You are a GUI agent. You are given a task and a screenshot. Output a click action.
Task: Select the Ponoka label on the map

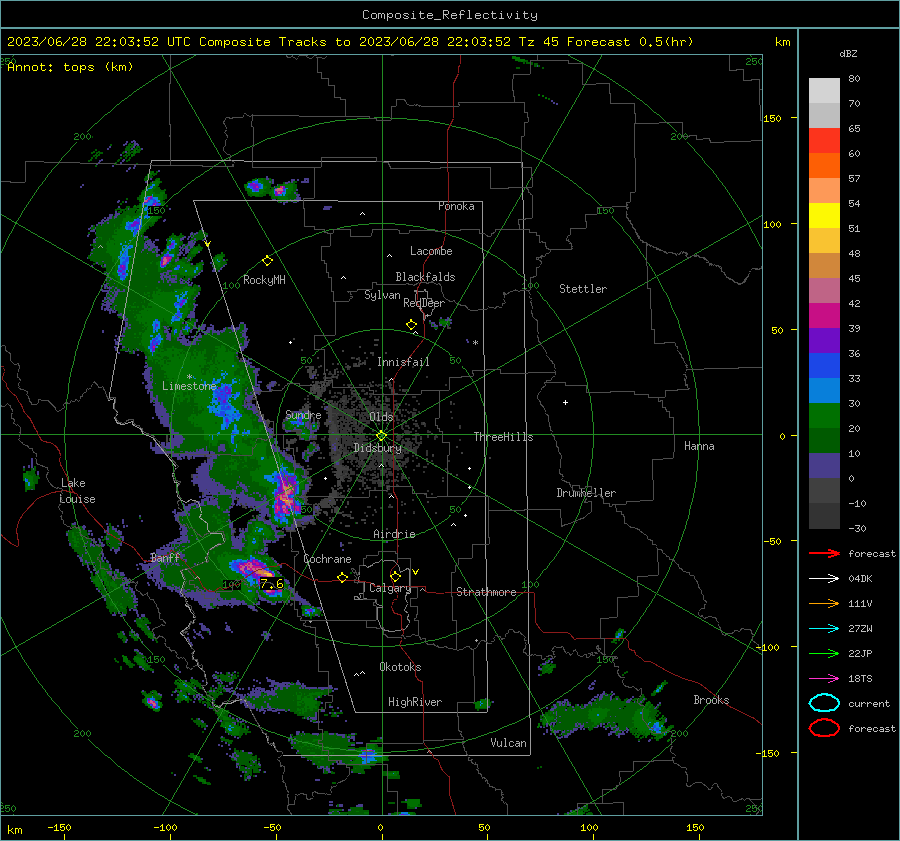pyautogui.click(x=456, y=206)
